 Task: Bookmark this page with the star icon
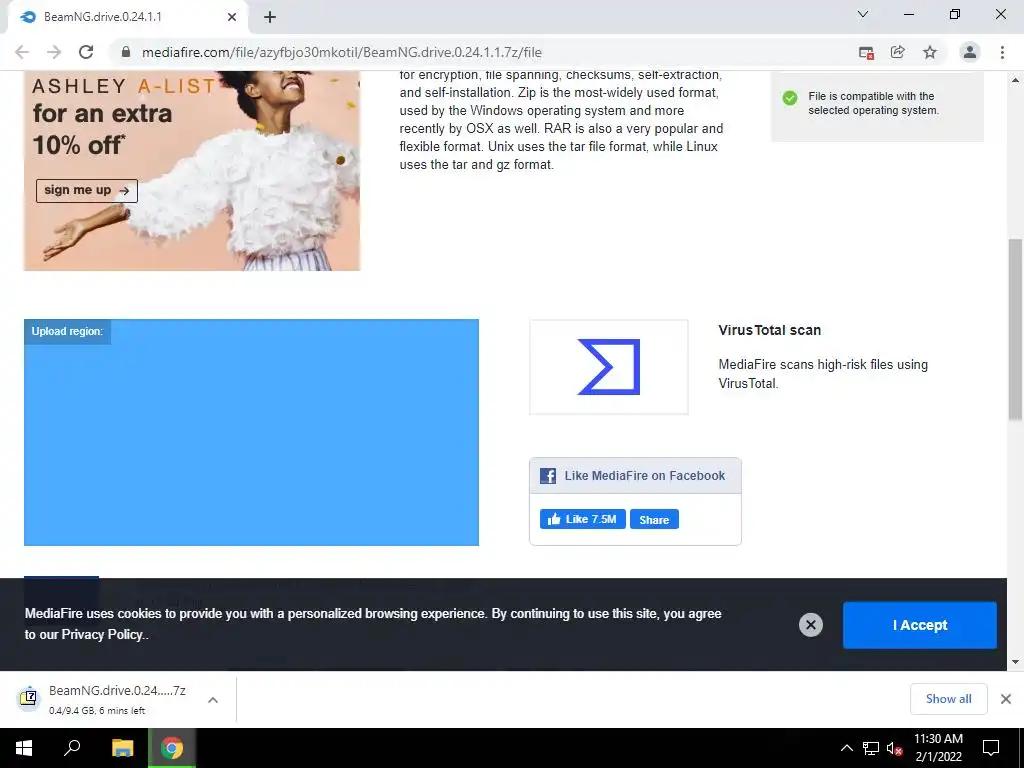930,52
